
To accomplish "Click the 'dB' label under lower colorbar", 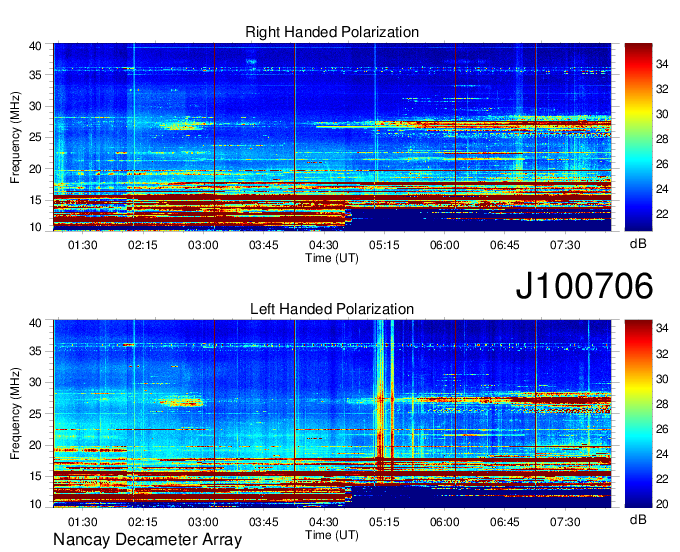I will (x=638, y=519).
